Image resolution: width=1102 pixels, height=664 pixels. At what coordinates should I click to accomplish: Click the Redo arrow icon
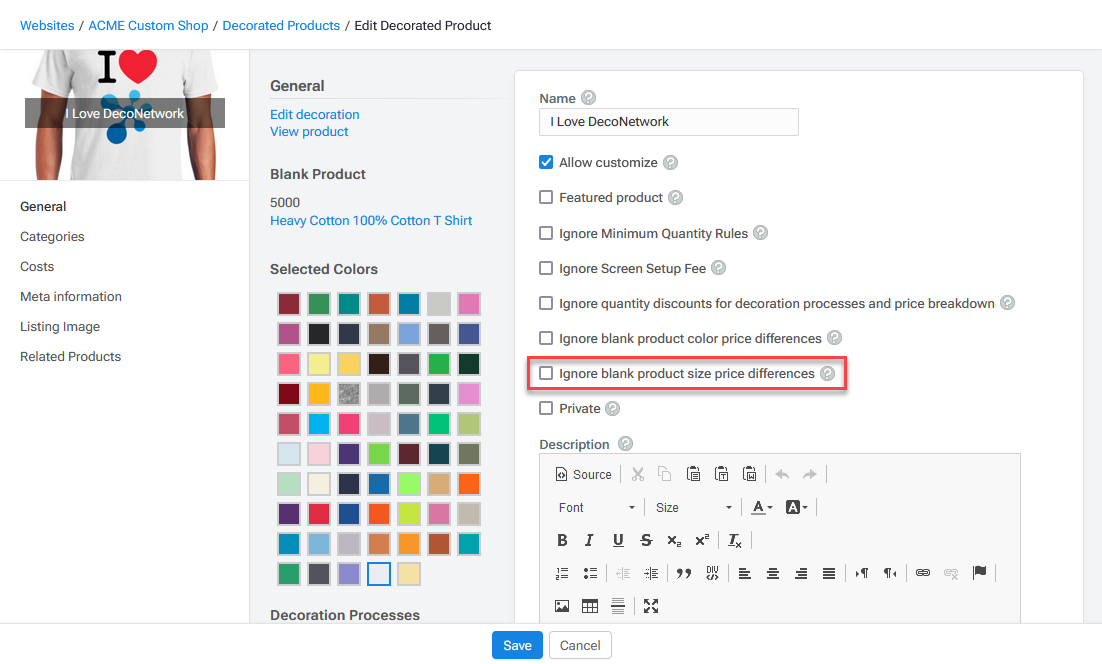coord(810,474)
